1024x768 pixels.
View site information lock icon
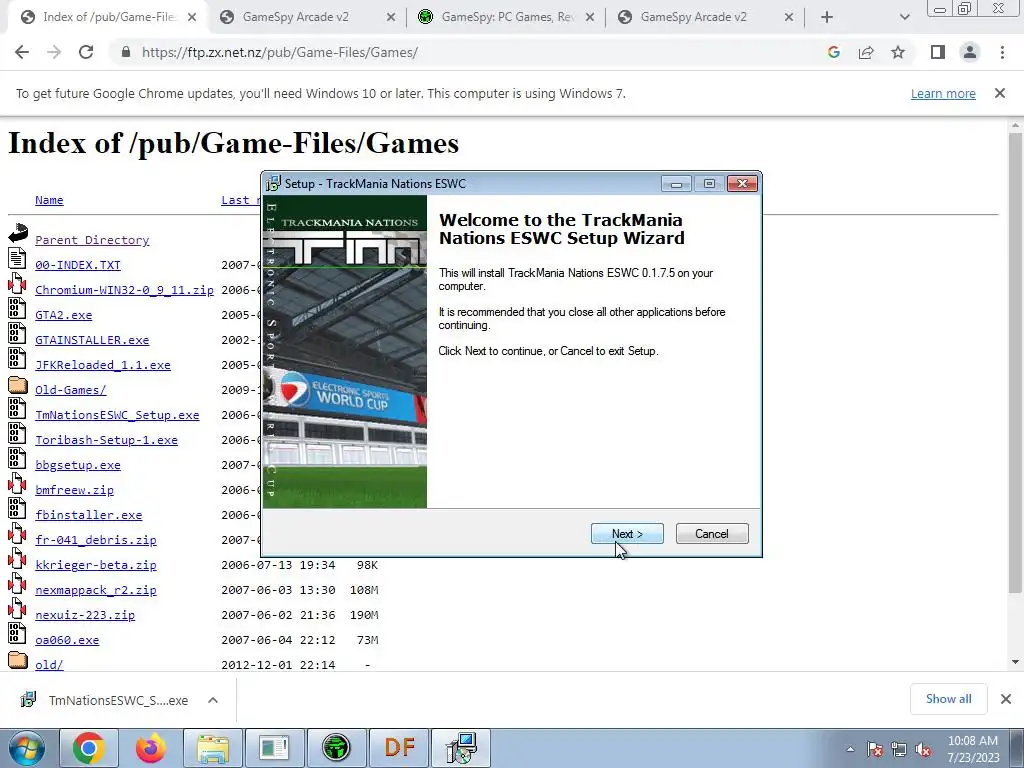126,52
